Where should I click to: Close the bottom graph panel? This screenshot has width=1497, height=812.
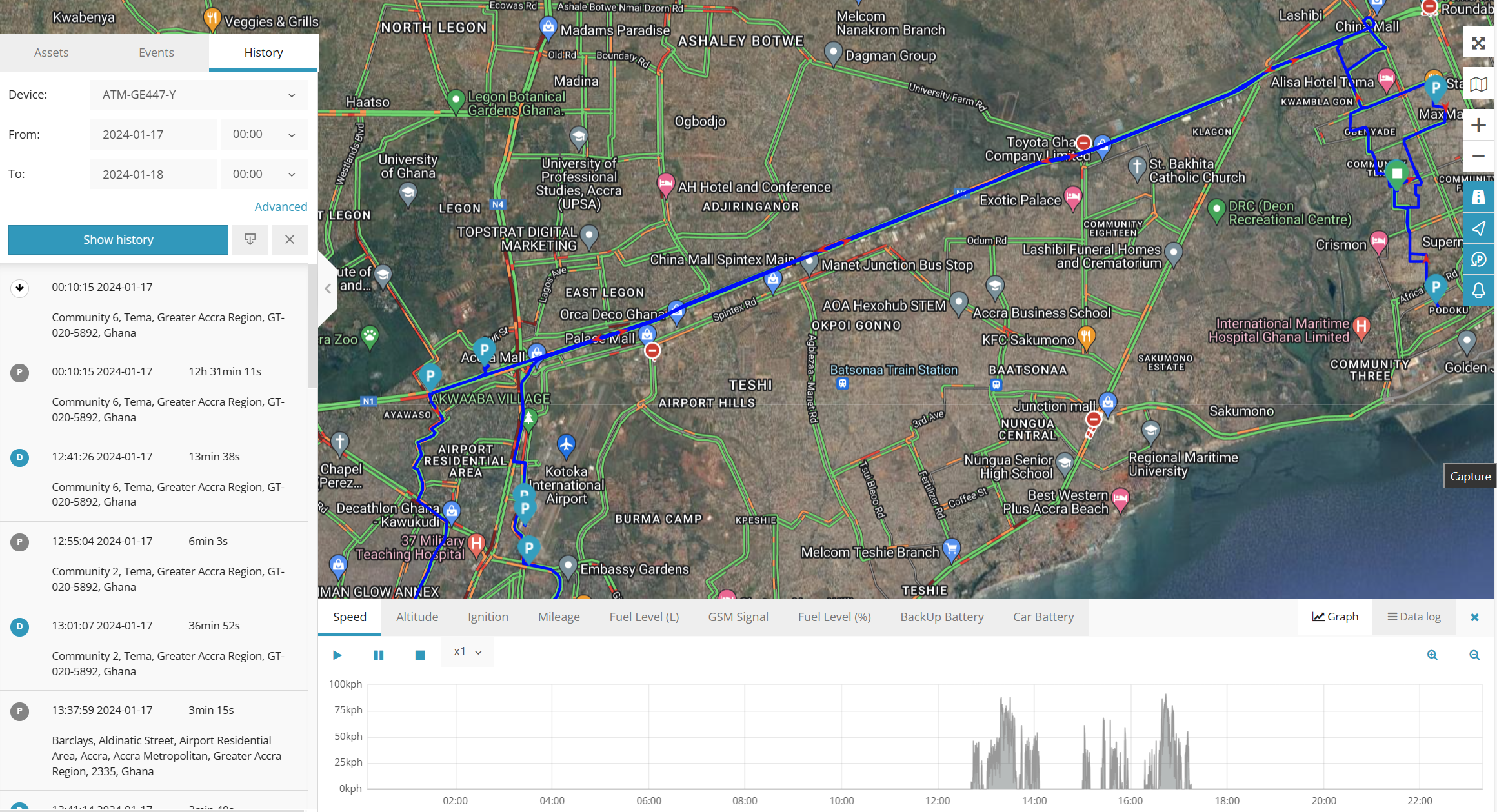pos(1474,618)
